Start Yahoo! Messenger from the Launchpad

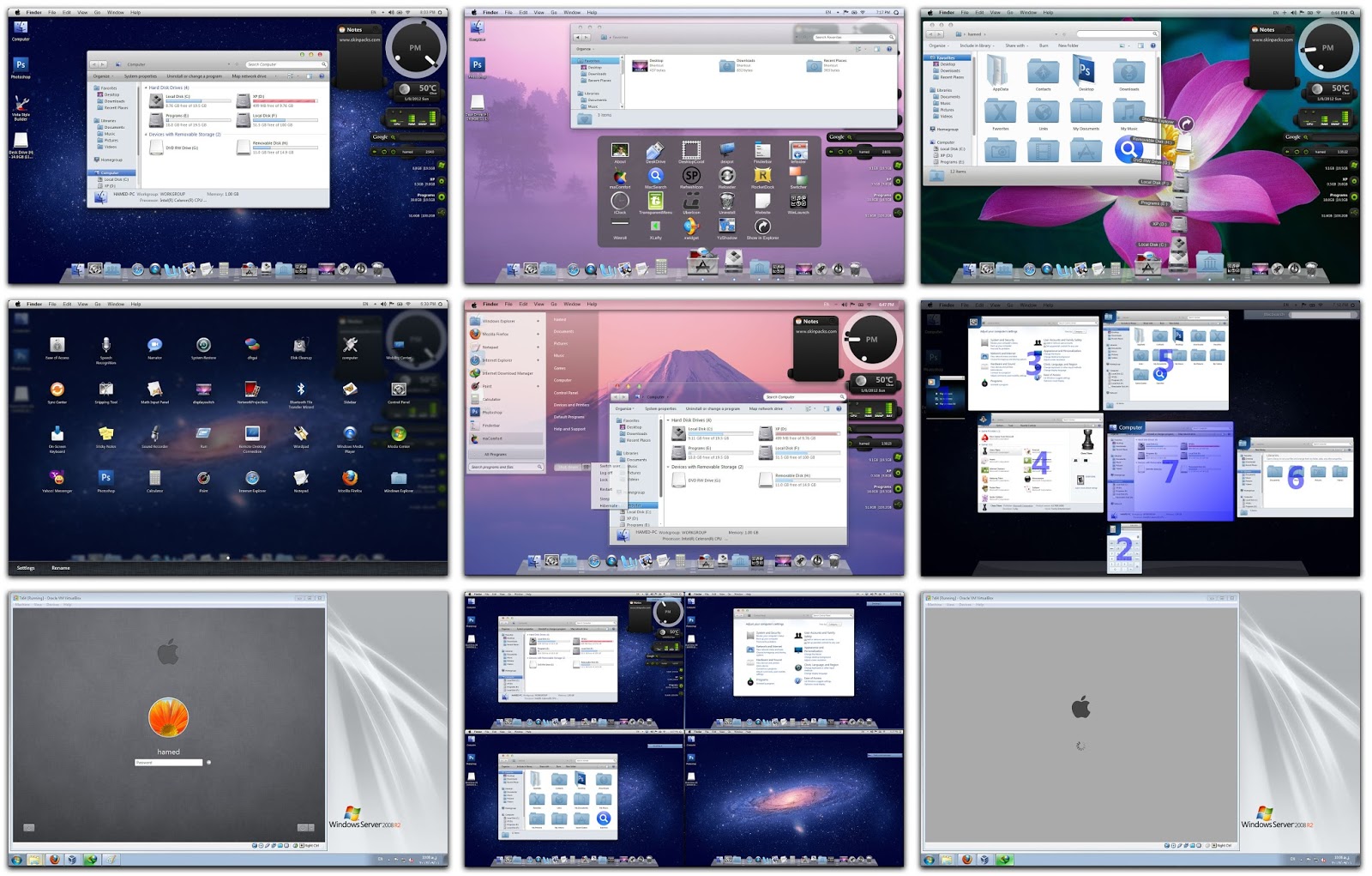point(57,479)
